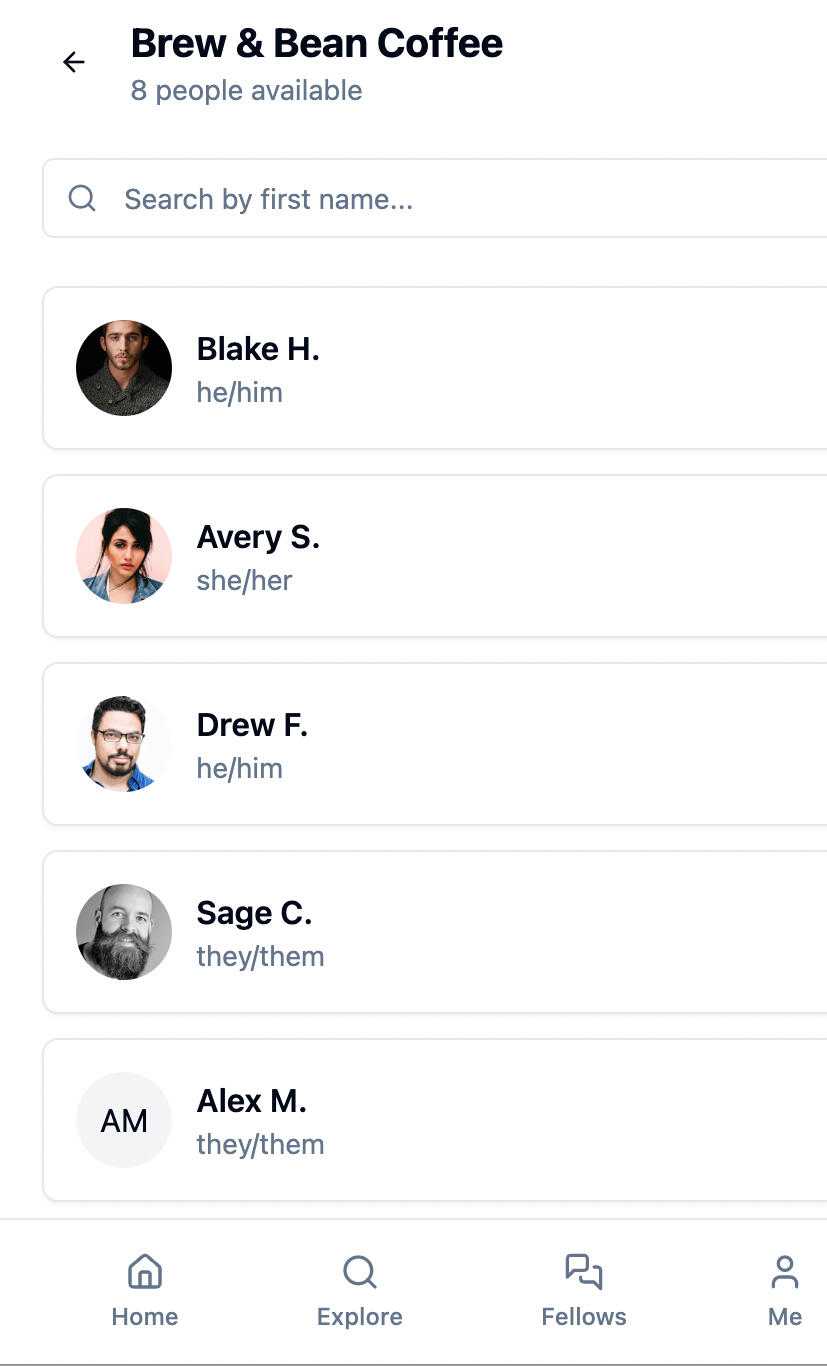The image size is (827, 1366).
Task: Select the Alex M. name
Action: coord(252,1102)
